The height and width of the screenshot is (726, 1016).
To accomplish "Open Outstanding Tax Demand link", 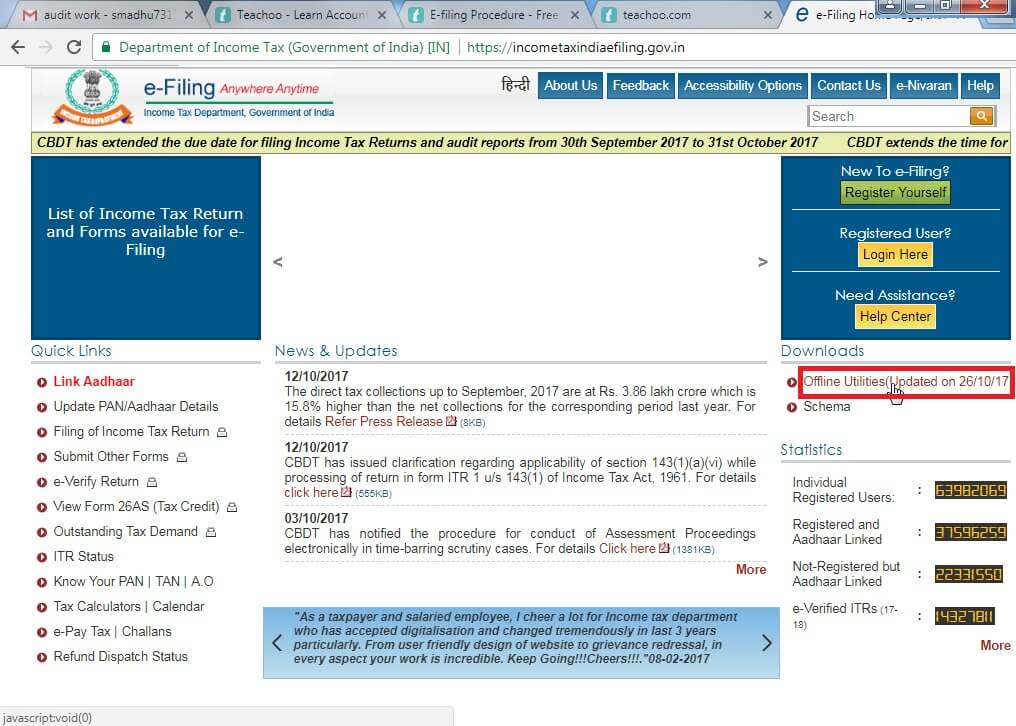I will pyautogui.click(x=125, y=532).
